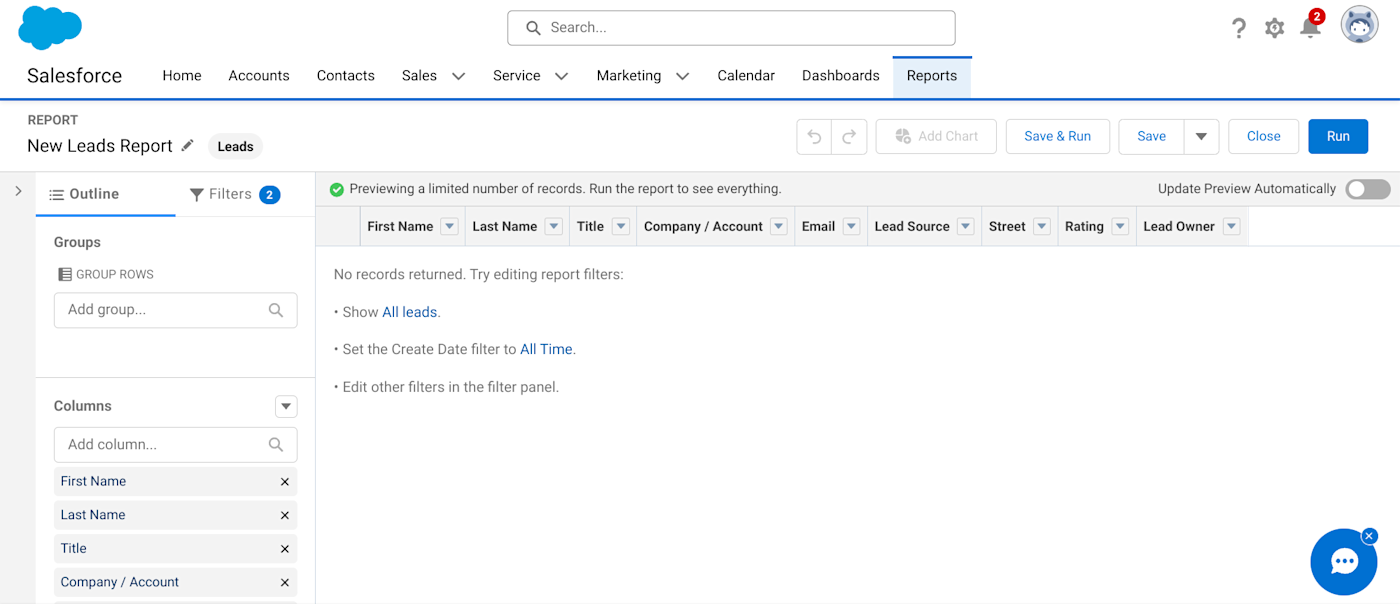Remove the Title column with X
This screenshot has height=604, width=1400.
285,549
